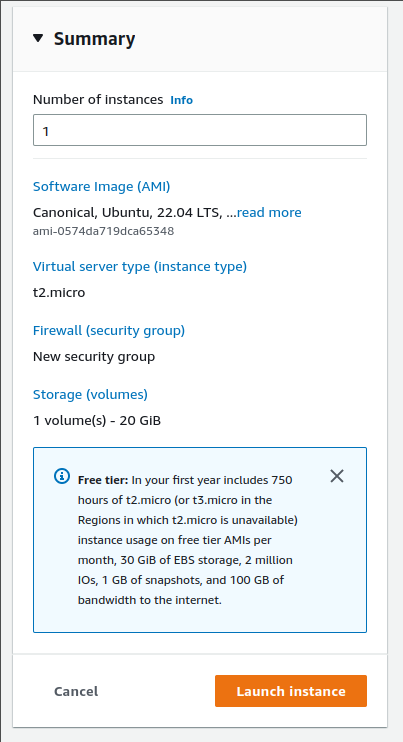Screen dimensions: 403x742
Task: Click the t2.micro instance type value
Action: point(59,293)
